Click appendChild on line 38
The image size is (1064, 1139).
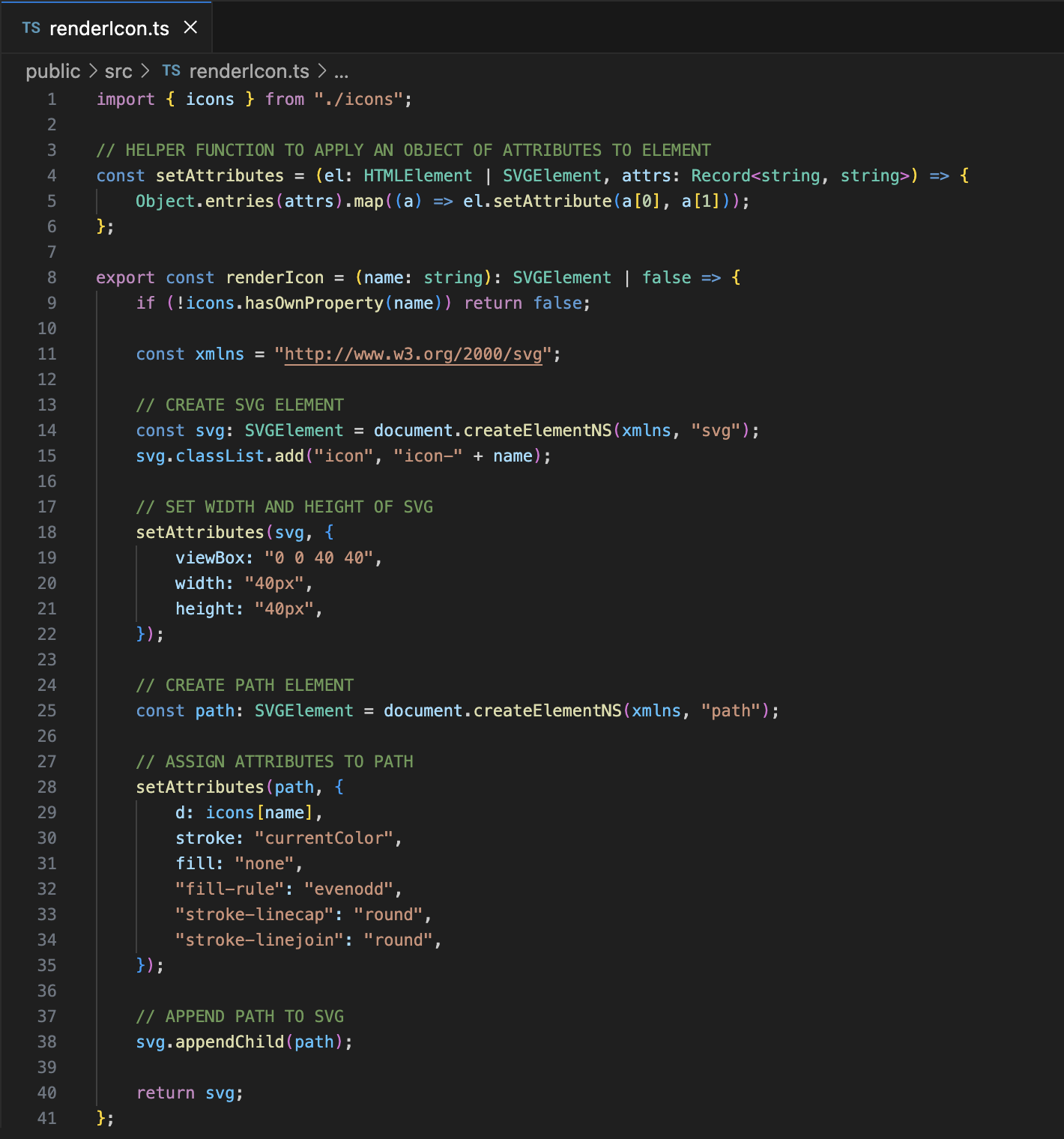pos(229,1042)
